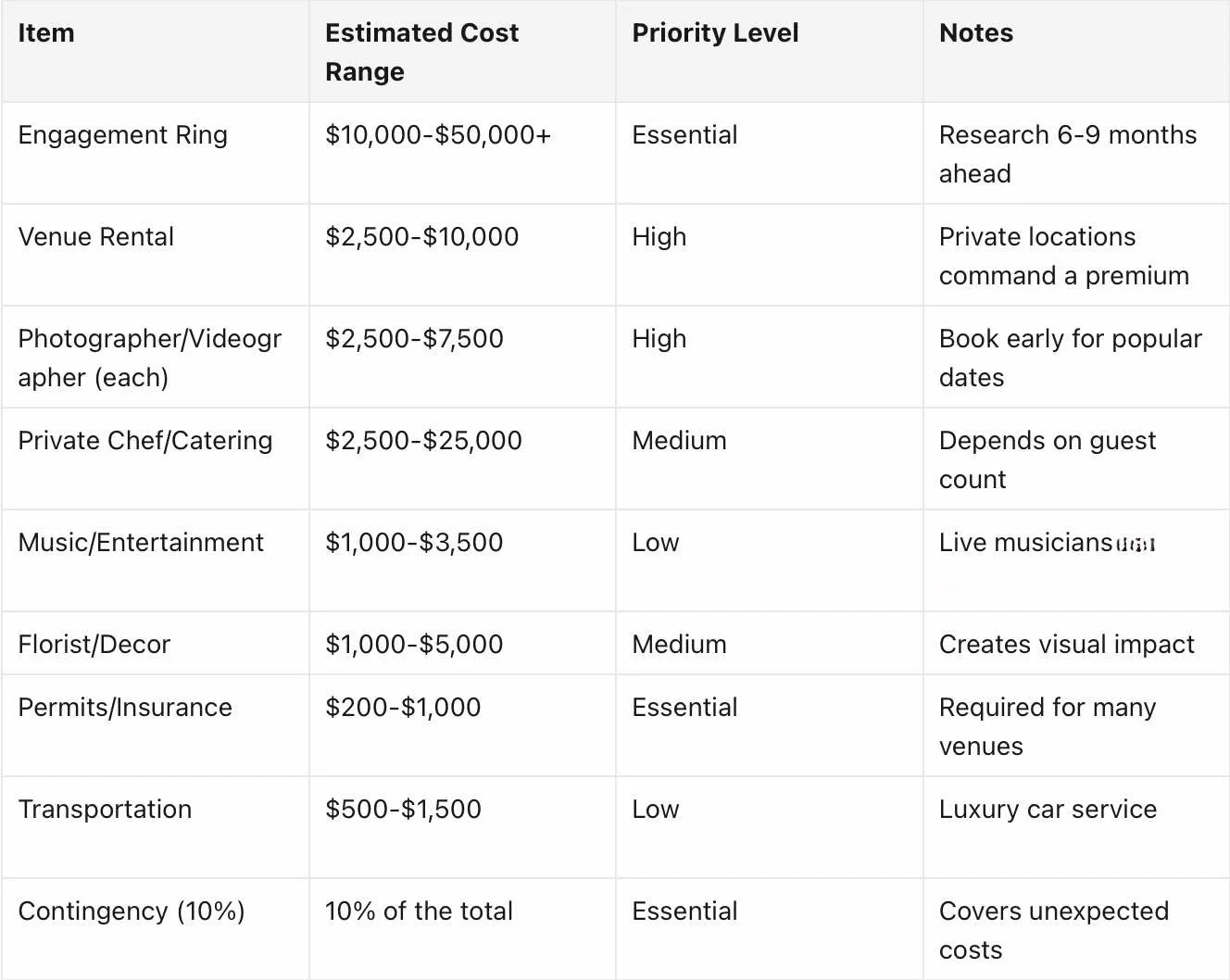
Task: Click the Item column header
Action: [x=46, y=33]
